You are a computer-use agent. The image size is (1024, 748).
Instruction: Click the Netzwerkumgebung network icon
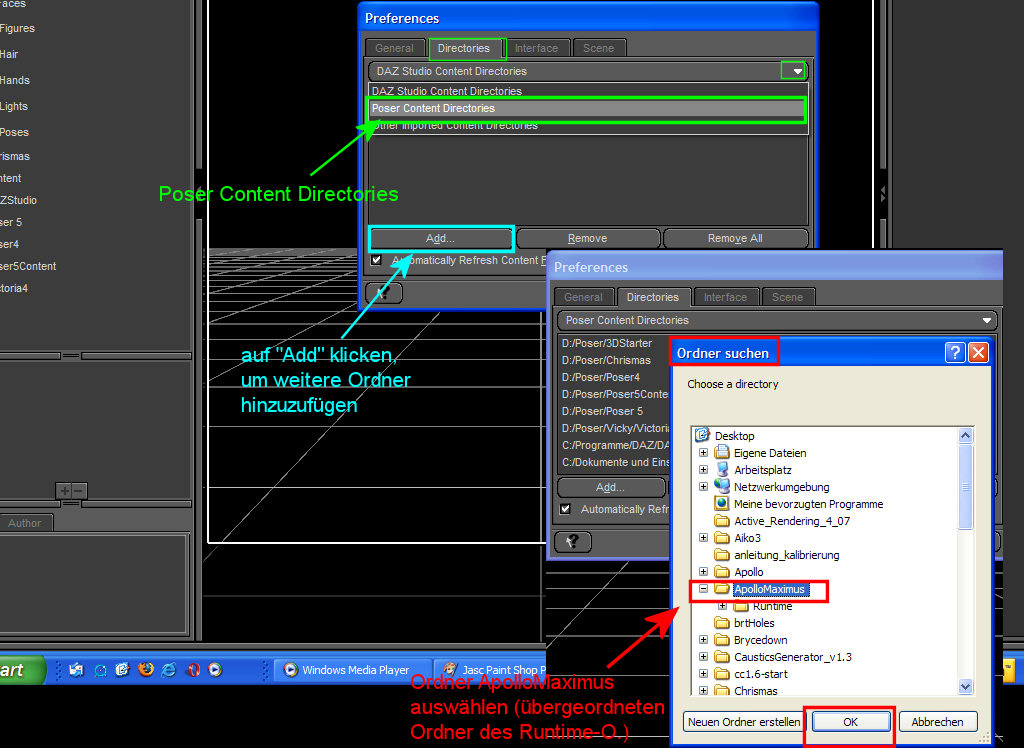(722, 486)
